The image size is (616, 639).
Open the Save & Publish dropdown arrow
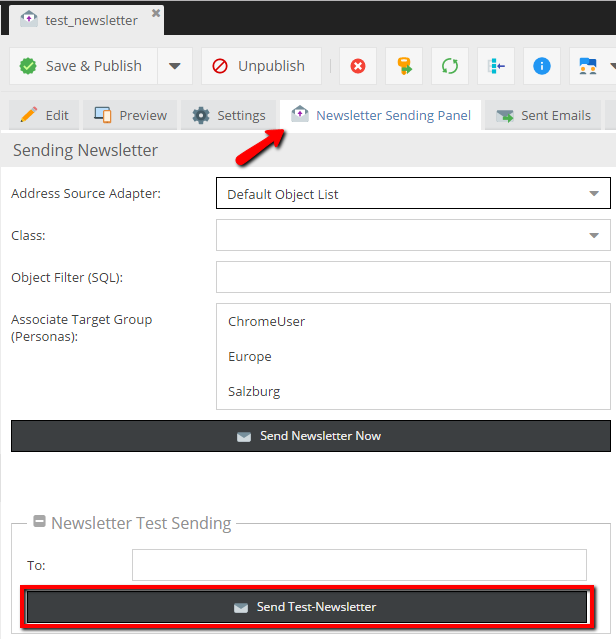coord(174,66)
